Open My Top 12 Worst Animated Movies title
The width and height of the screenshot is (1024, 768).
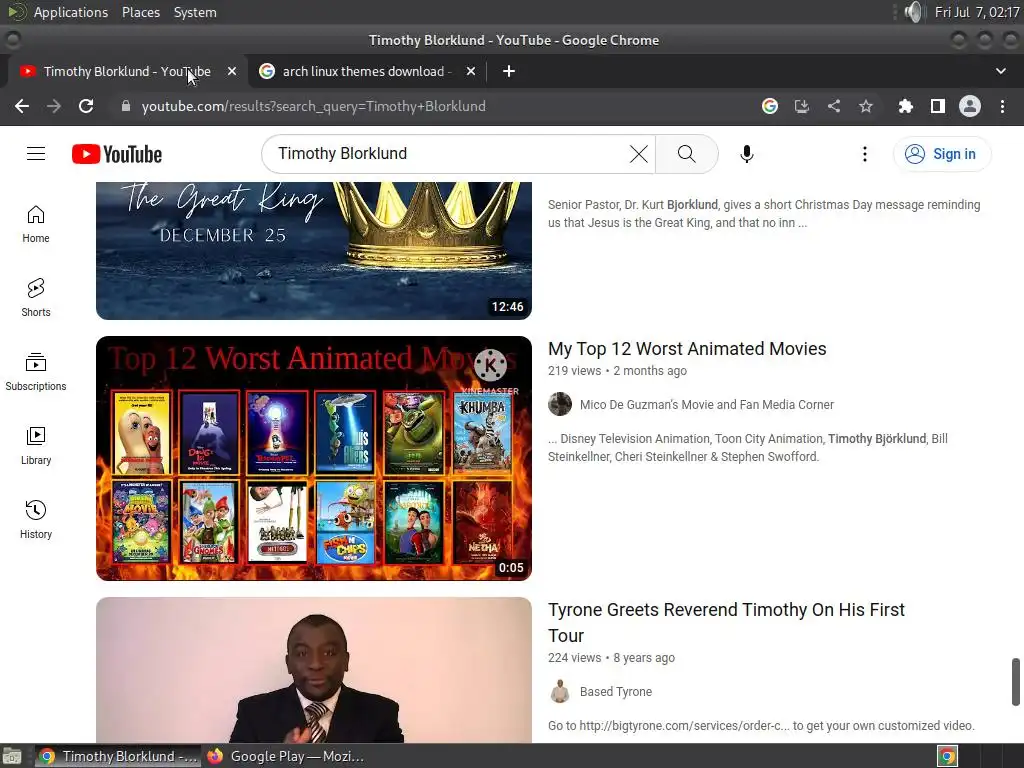tap(687, 349)
